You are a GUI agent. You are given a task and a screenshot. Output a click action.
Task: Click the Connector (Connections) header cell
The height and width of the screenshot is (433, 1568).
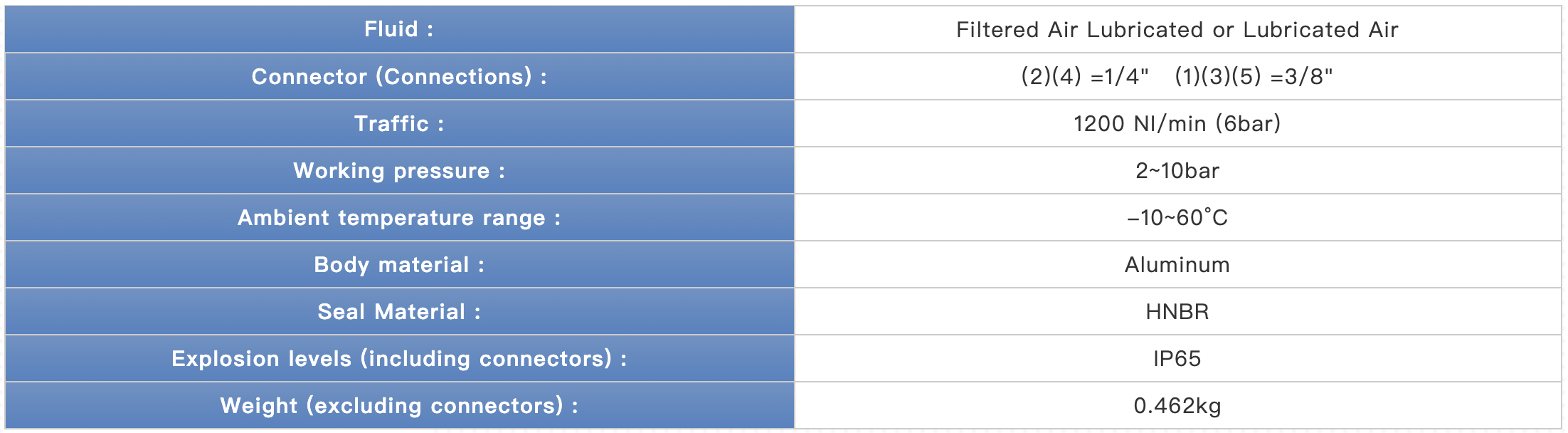pos(399,76)
